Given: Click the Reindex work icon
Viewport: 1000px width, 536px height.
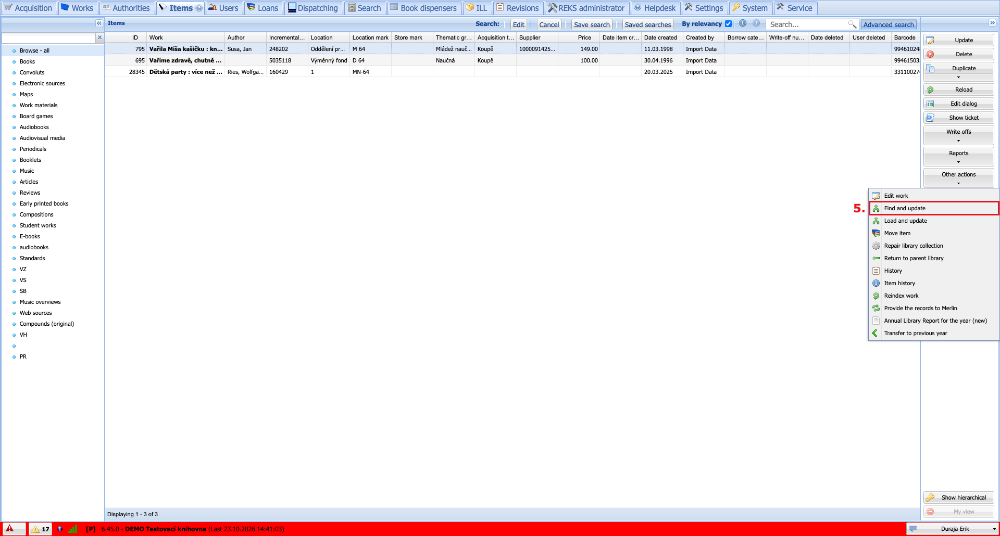Looking at the screenshot, I should [876, 295].
